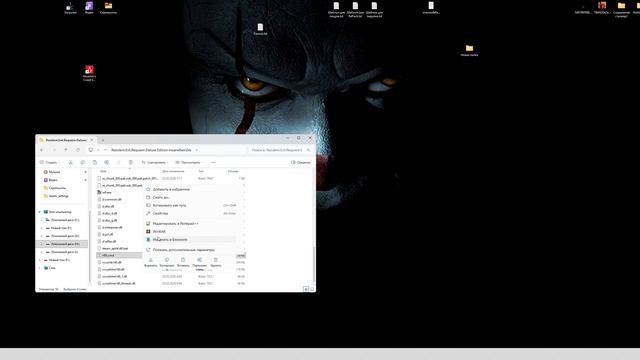Switch to details view icon in status bar
Screen dimensions: 640x360
(x=306, y=289)
